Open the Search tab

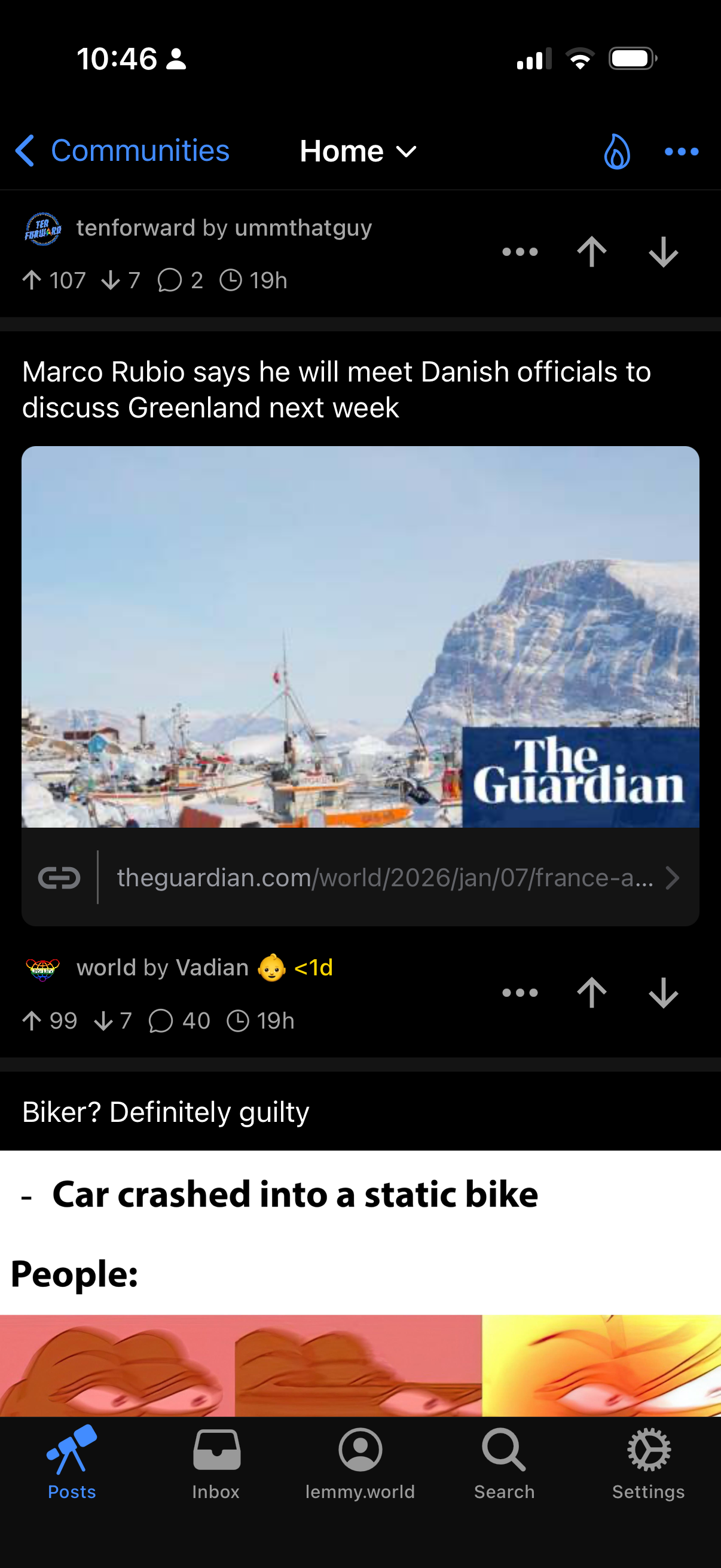[505, 1465]
